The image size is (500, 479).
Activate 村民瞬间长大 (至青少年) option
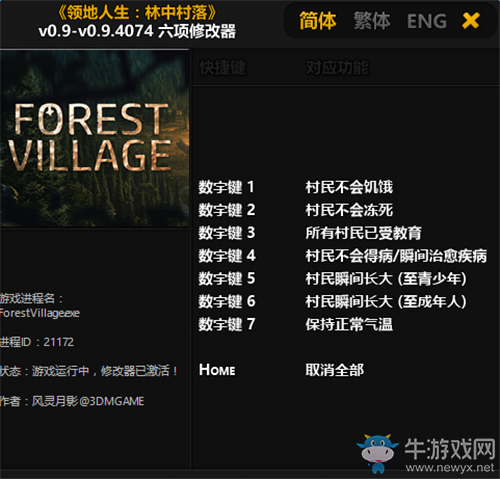pos(386,279)
